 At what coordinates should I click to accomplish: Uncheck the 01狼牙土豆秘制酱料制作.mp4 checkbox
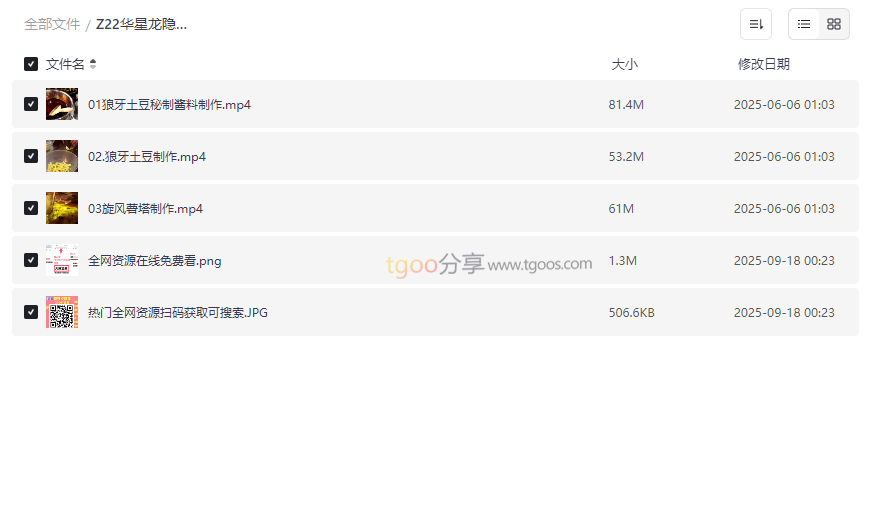pos(31,104)
